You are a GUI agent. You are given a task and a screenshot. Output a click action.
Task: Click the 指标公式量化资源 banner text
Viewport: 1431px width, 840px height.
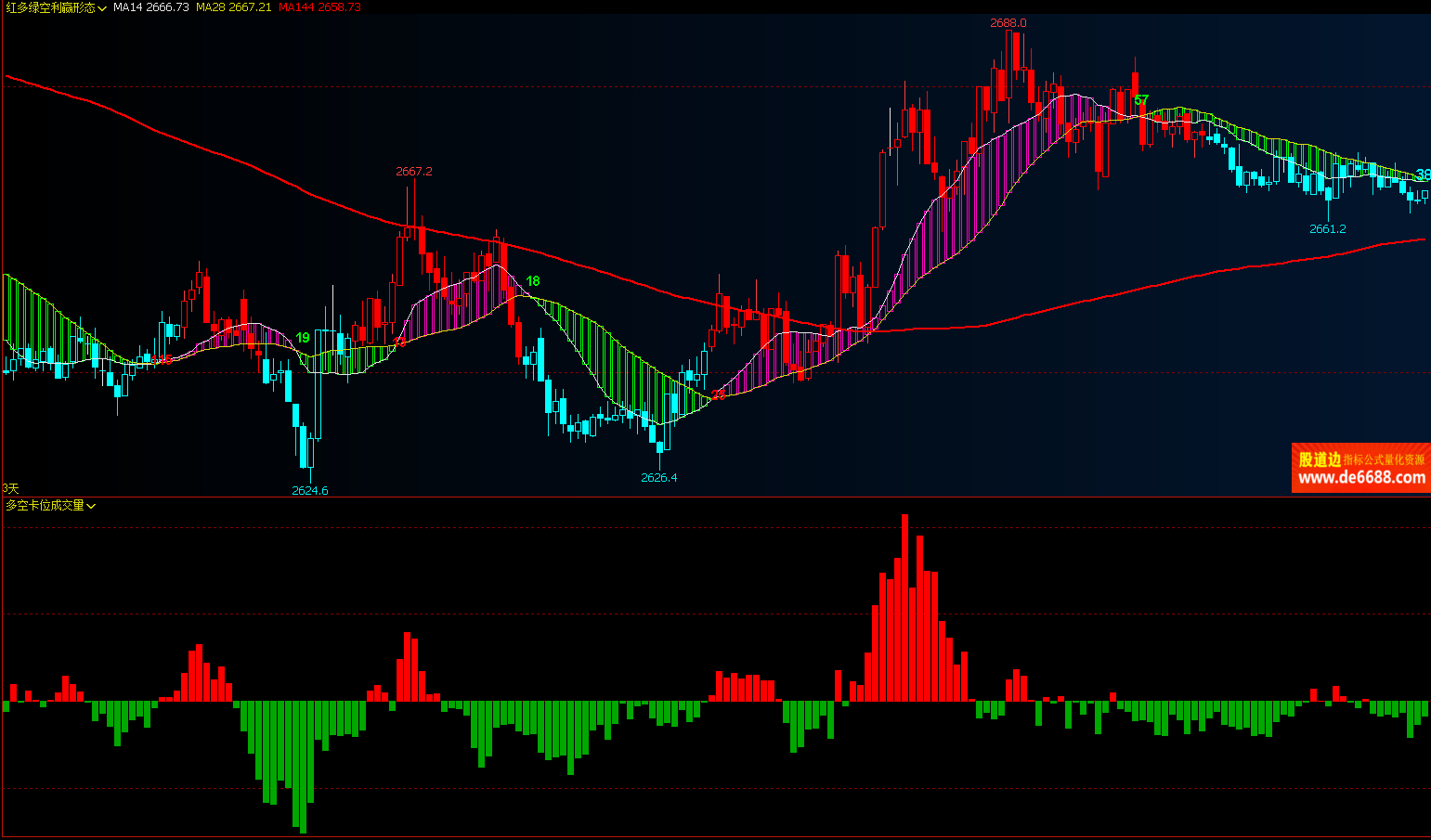click(x=1384, y=459)
